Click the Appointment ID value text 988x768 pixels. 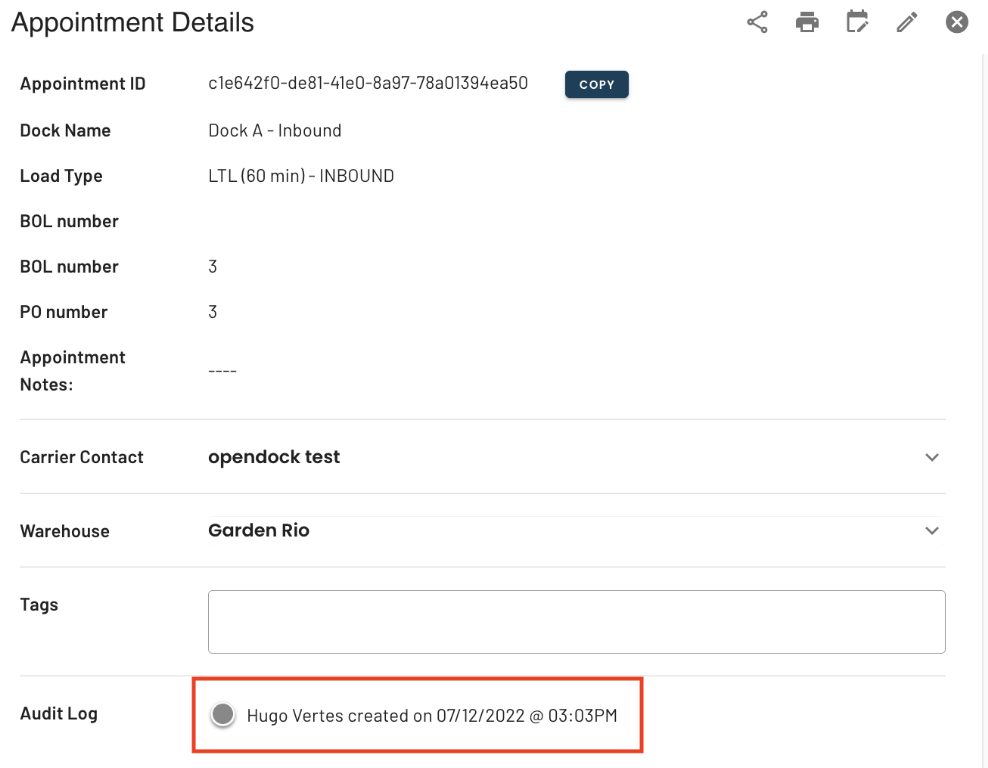368,83
